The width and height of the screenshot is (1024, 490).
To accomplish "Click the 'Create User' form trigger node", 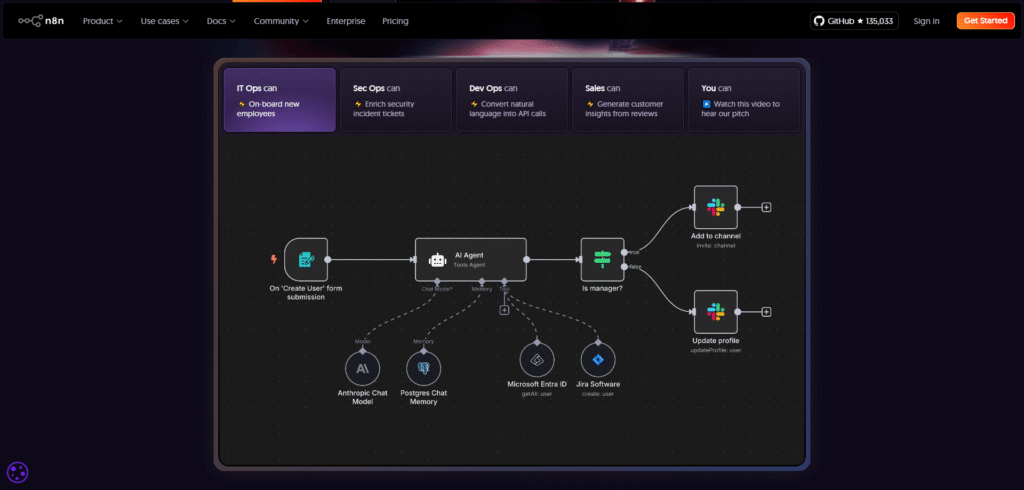I will click(x=306, y=259).
